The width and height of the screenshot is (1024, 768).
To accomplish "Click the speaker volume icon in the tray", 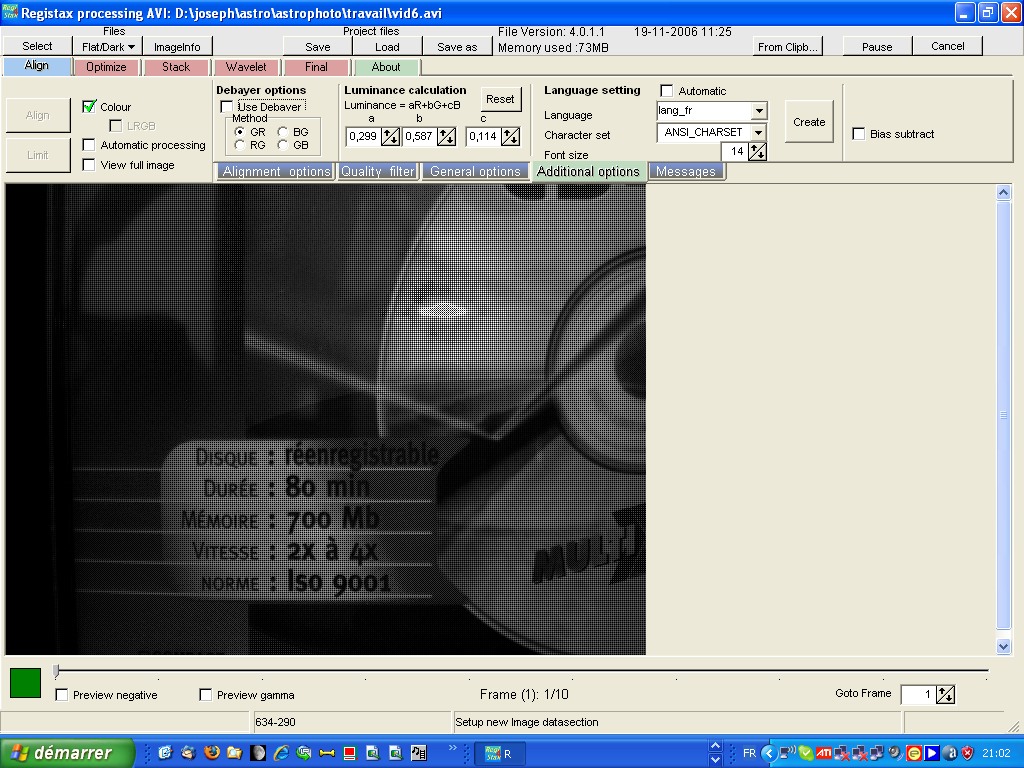I will pos(895,753).
